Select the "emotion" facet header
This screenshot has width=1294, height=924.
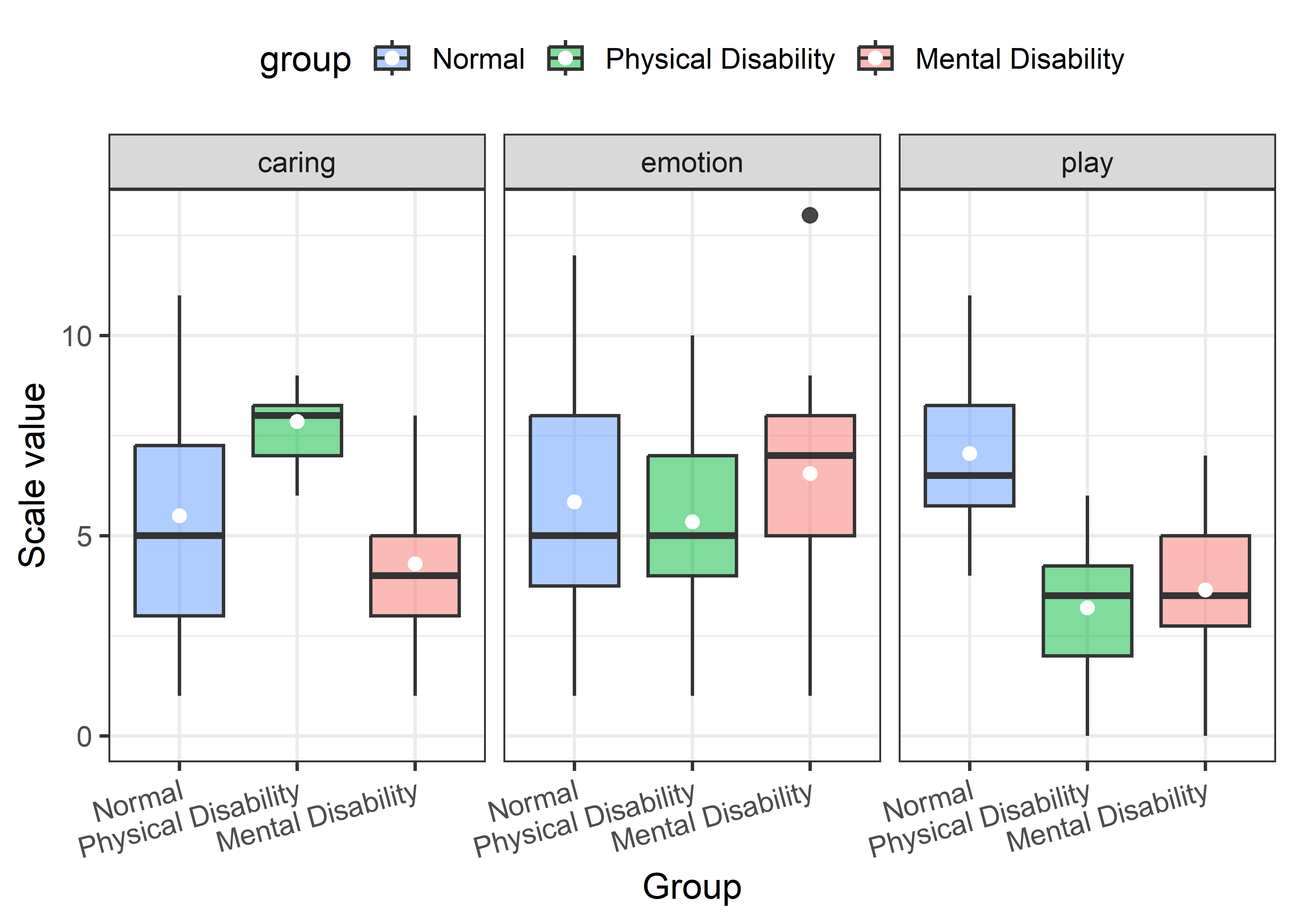(x=692, y=163)
